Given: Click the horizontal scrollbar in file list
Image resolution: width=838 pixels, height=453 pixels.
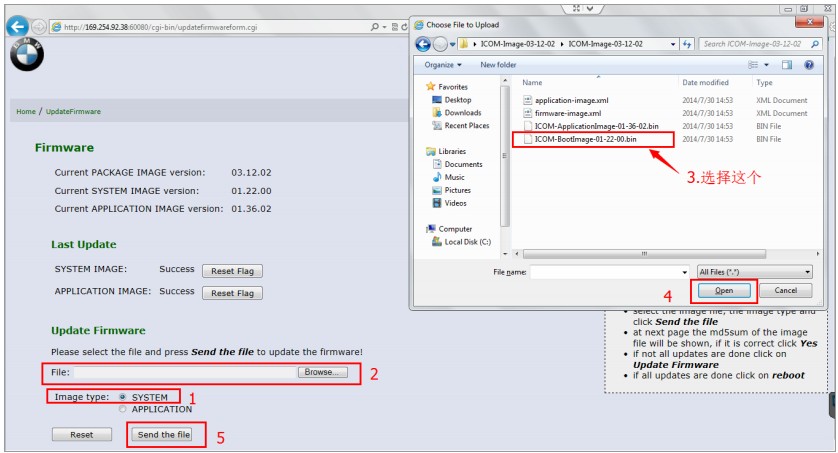Looking at the screenshot, I should click(644, 254).
